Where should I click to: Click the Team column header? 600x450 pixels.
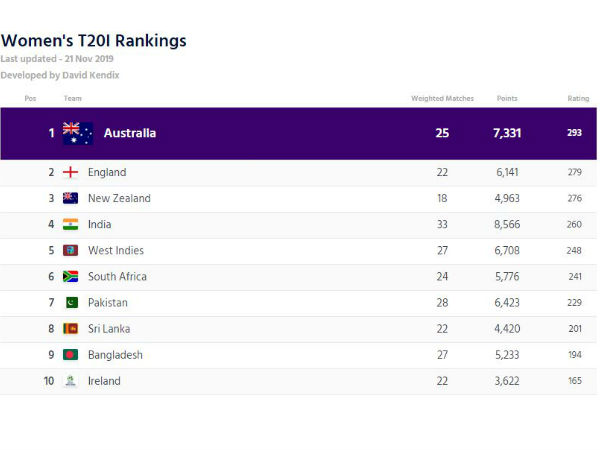click(73, 98)
